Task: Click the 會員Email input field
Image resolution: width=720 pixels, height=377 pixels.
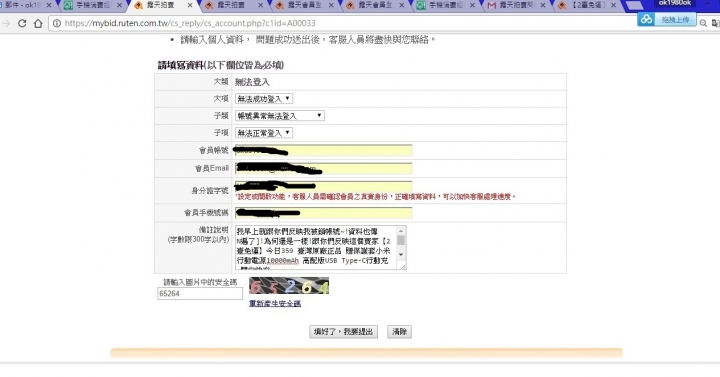Action: click(323, 168)
